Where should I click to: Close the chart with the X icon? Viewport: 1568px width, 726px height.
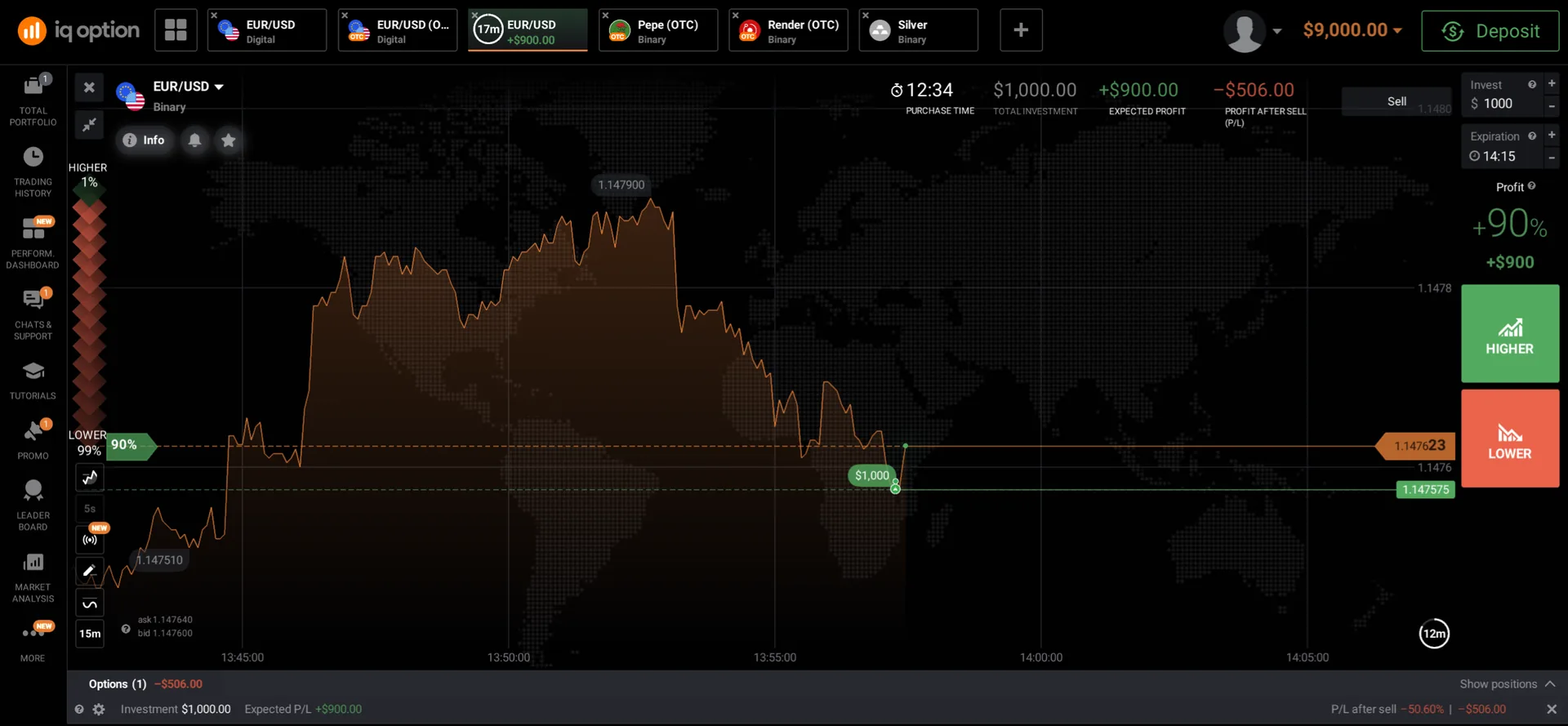tap(89, 87)
